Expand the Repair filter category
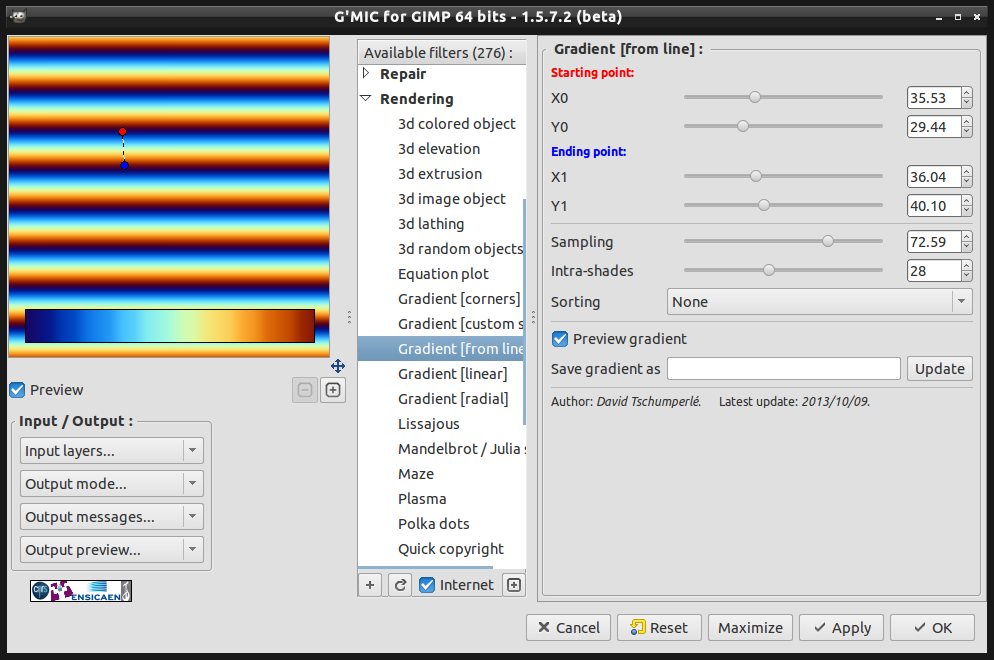Screen dimensions: 994x660 tap(366, 74)
